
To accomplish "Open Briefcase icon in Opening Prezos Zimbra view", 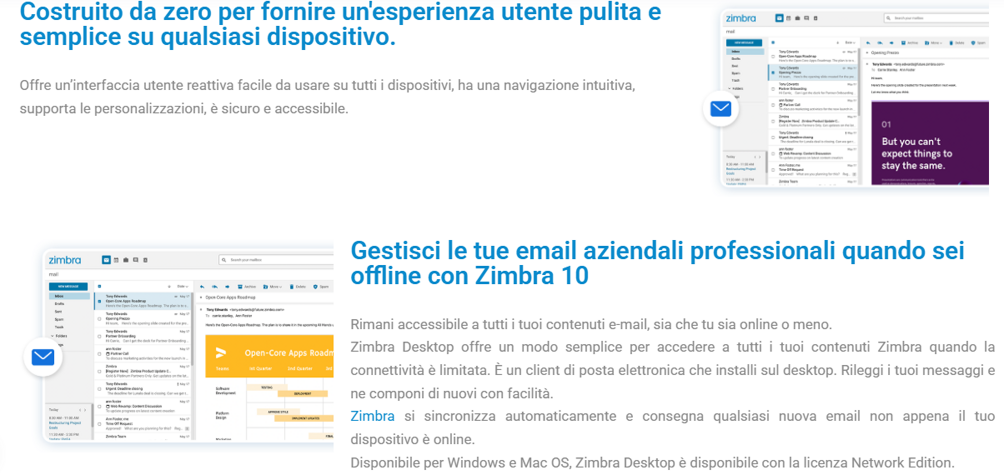I will [797, 18].
